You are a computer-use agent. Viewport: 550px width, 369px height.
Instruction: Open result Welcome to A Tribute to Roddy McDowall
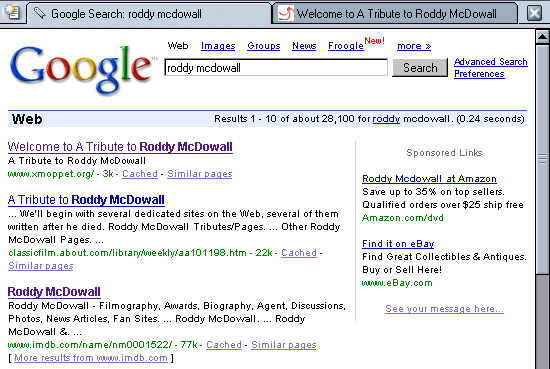120,147
